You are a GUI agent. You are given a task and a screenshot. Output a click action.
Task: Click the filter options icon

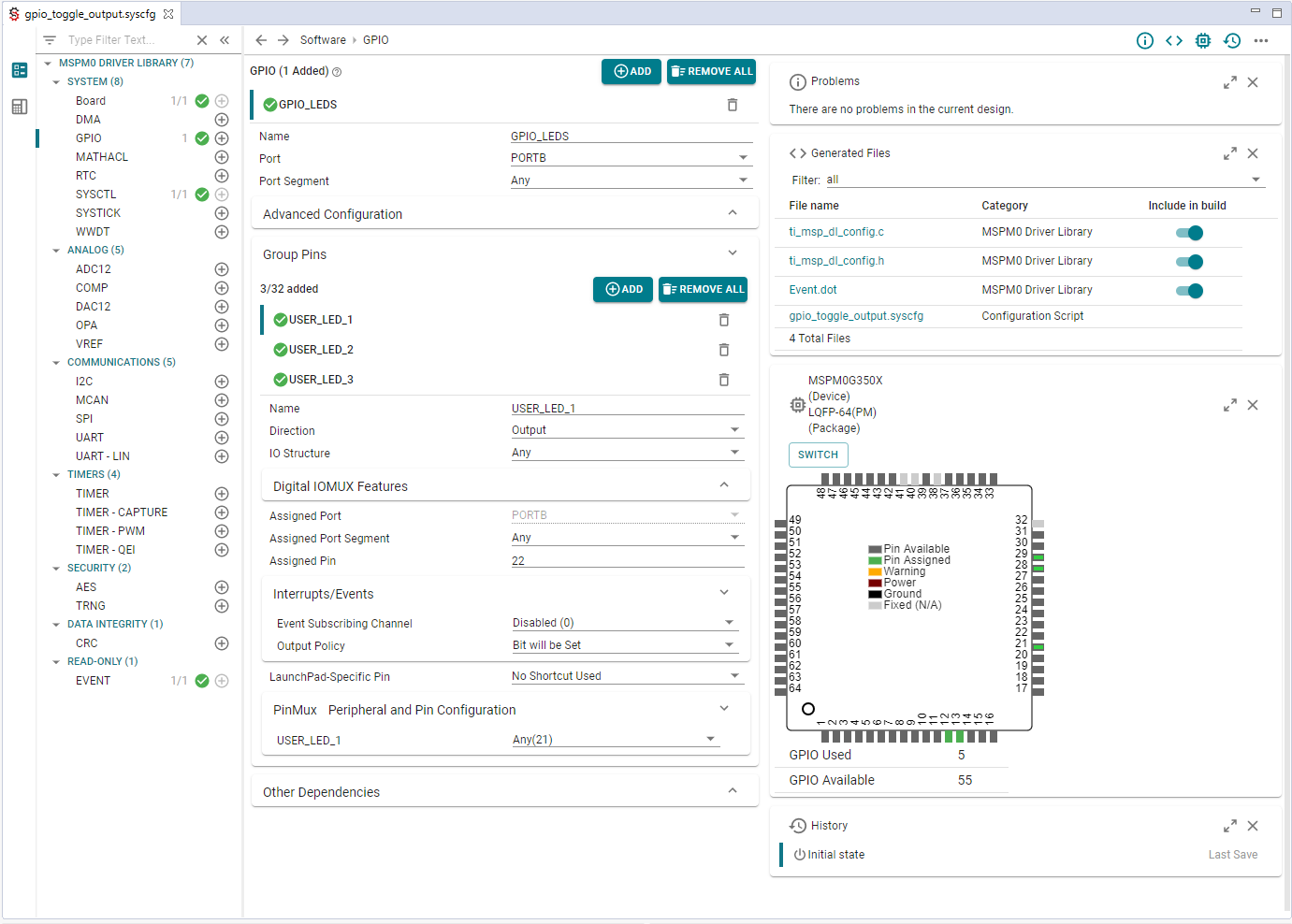click(x=50, y=40)
